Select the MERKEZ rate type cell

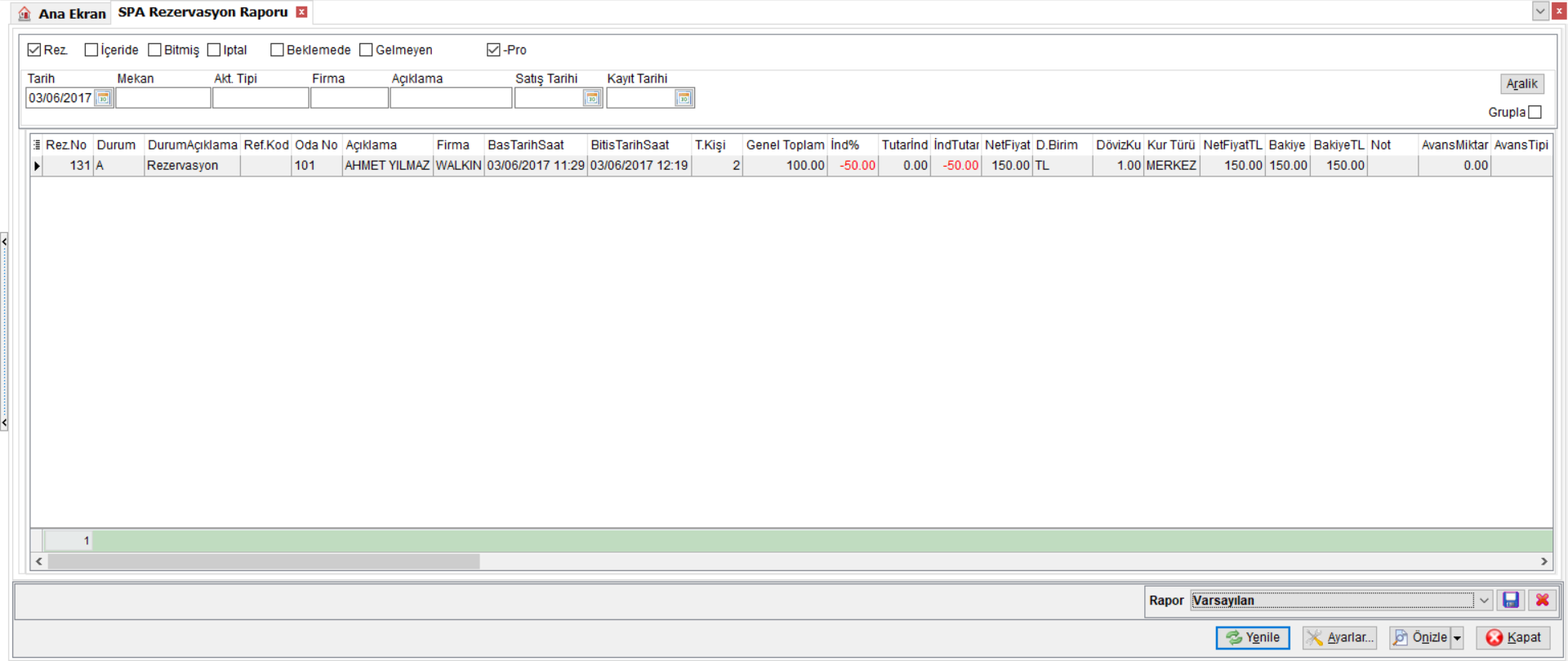pyautogui.click(x=1171, y=166)
